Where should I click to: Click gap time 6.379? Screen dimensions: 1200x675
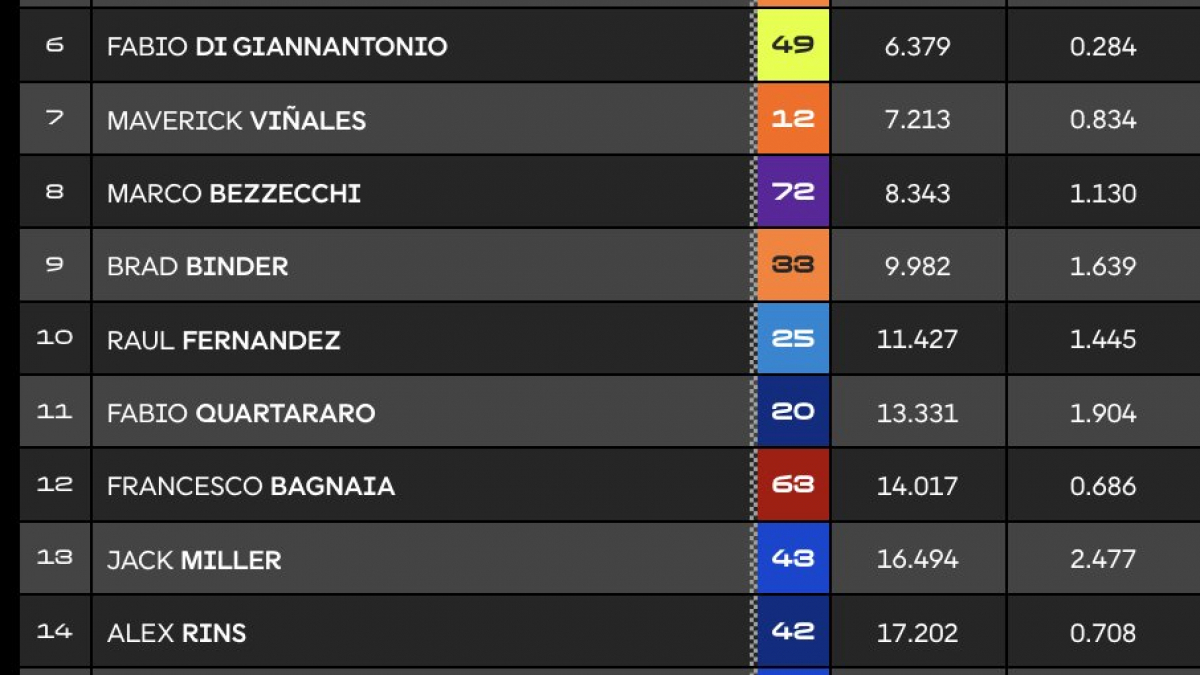pos(917,46)
